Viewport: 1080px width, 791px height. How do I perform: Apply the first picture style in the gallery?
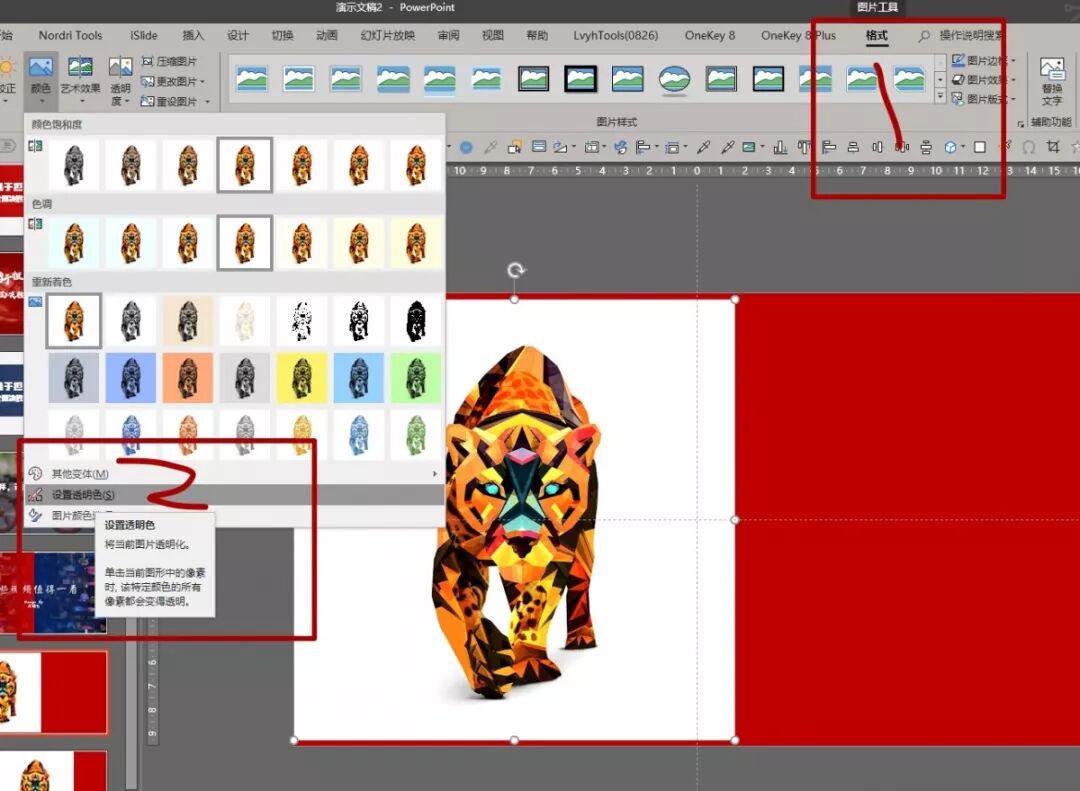point(251,78)
